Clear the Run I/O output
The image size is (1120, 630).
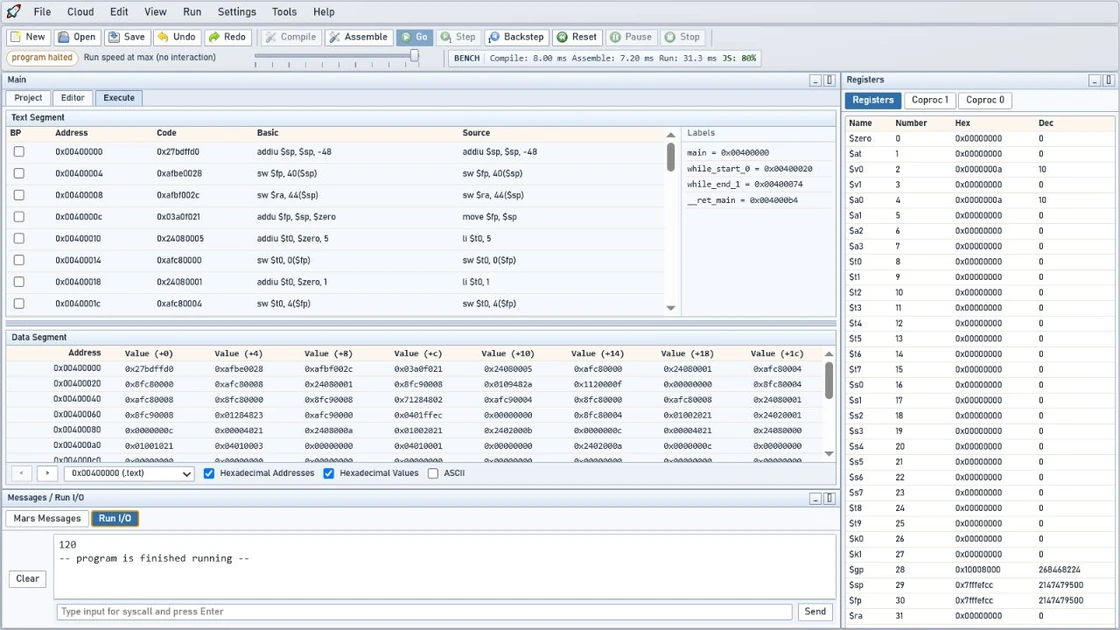click(x=28, y=579)
